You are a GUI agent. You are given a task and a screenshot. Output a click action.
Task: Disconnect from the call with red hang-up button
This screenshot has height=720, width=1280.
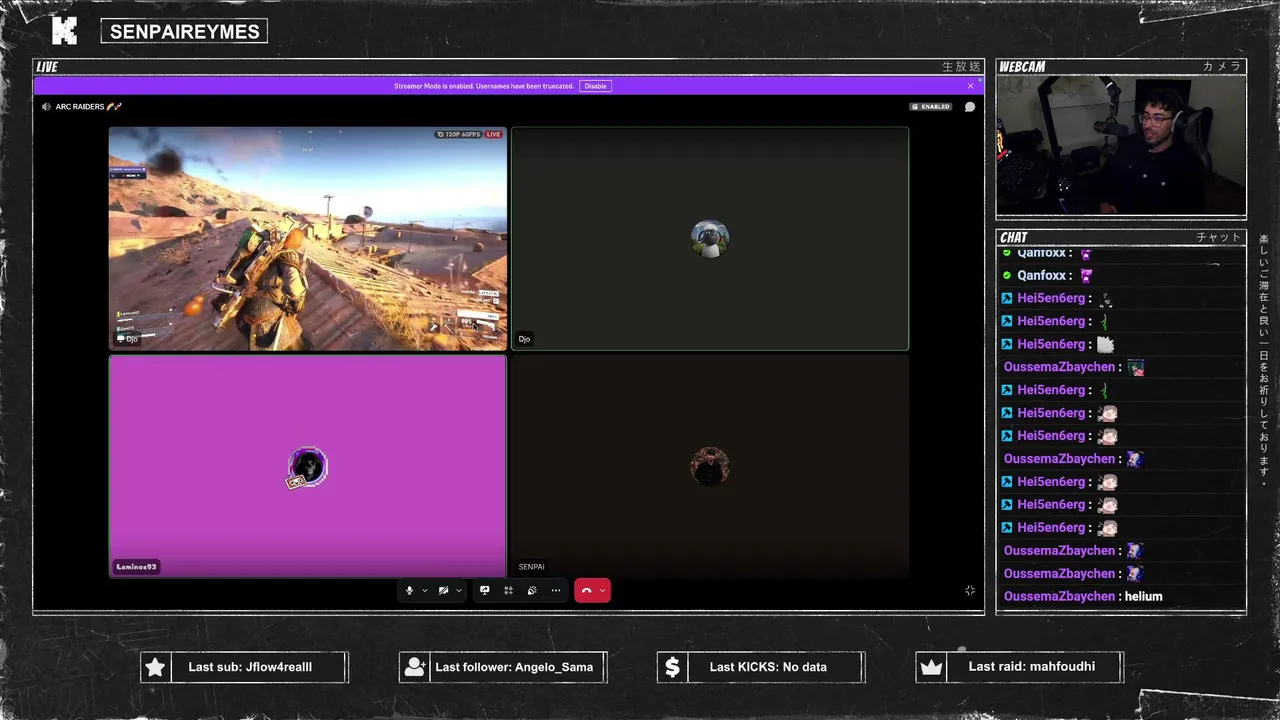tap(587, 590)
